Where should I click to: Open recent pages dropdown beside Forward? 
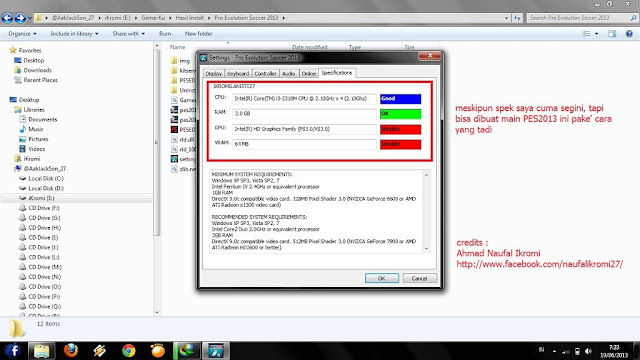tap(29, 19)
